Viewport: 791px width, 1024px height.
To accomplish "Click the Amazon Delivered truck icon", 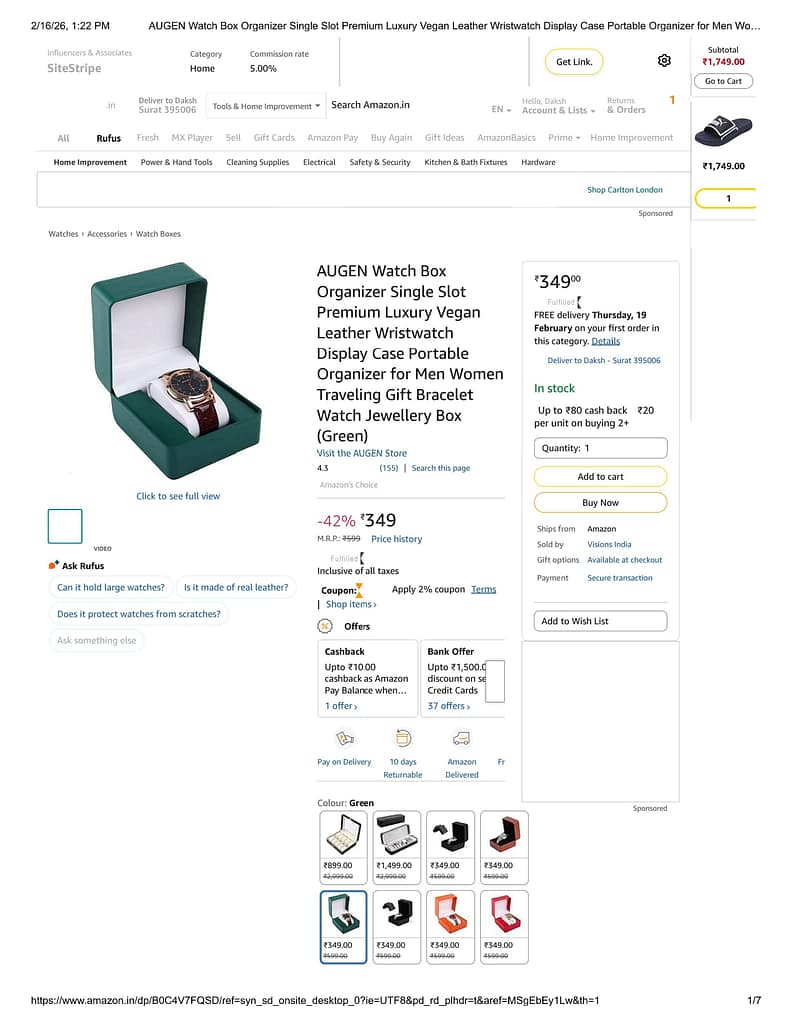I will [x=461, y=739].
